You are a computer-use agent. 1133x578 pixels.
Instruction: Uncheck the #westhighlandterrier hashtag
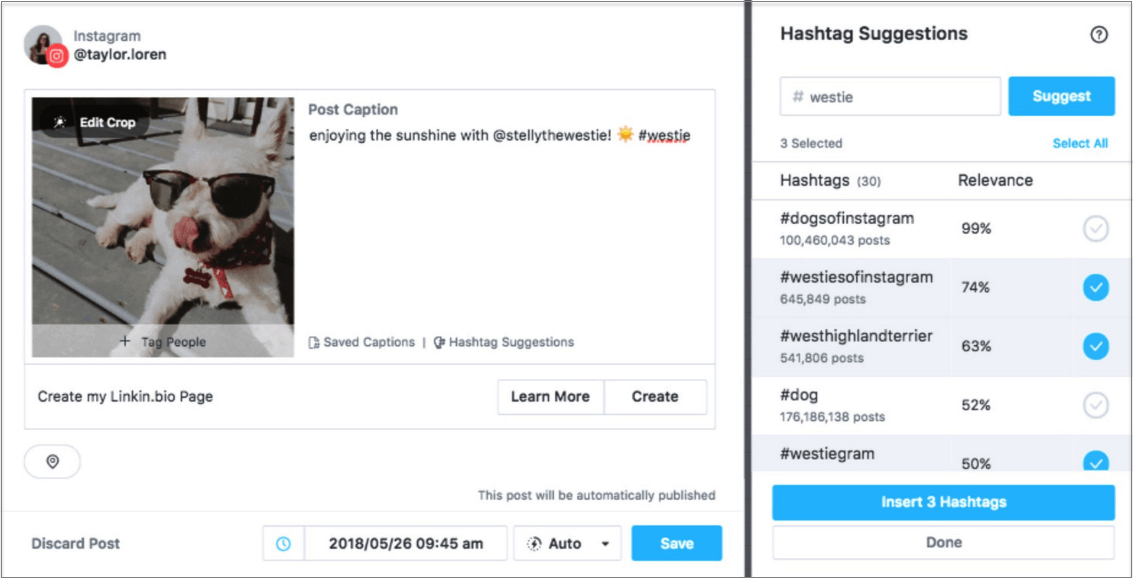pos(1096,347)
